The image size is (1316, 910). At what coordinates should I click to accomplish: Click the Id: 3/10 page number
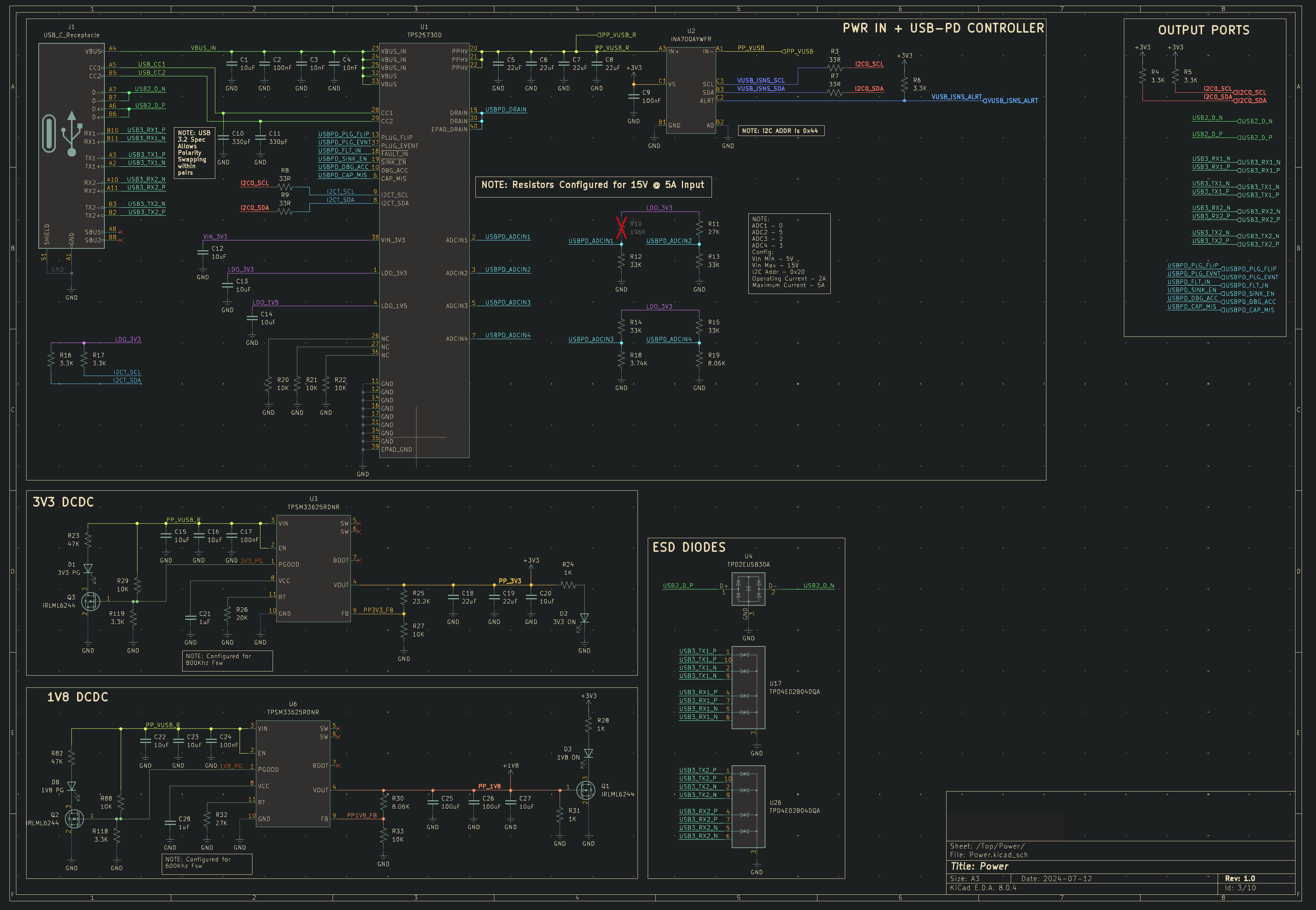coord(1240,888)
